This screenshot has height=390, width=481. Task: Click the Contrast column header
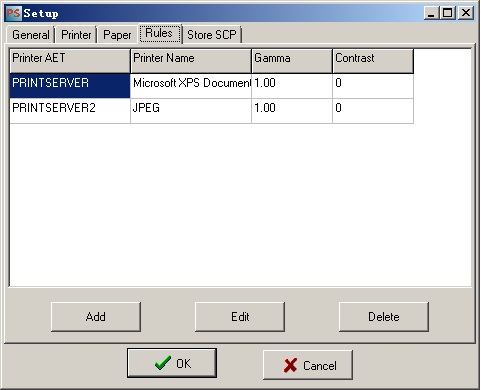point(373,61)
